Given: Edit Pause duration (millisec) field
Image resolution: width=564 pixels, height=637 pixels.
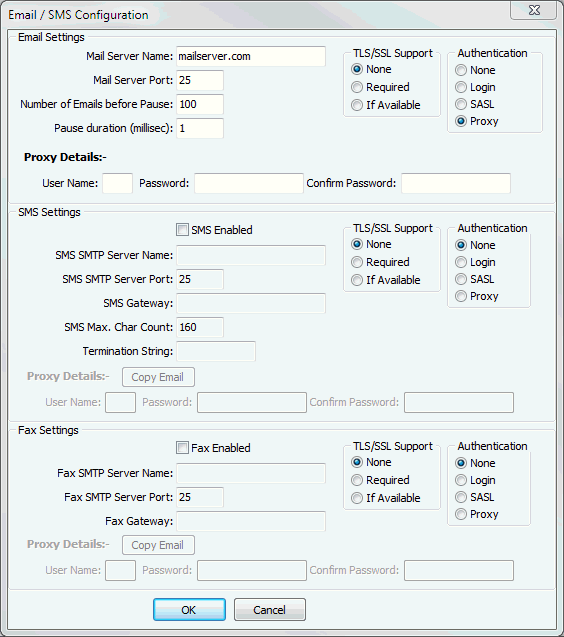Looking at the screenshot, I should (x=200, y=128).
